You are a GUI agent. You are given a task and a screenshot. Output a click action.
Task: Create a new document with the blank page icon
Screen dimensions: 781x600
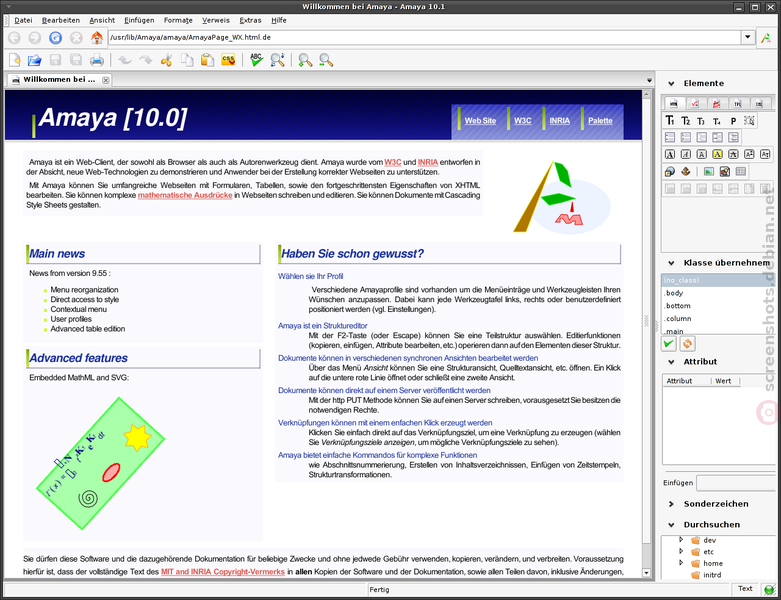[14, 60]
